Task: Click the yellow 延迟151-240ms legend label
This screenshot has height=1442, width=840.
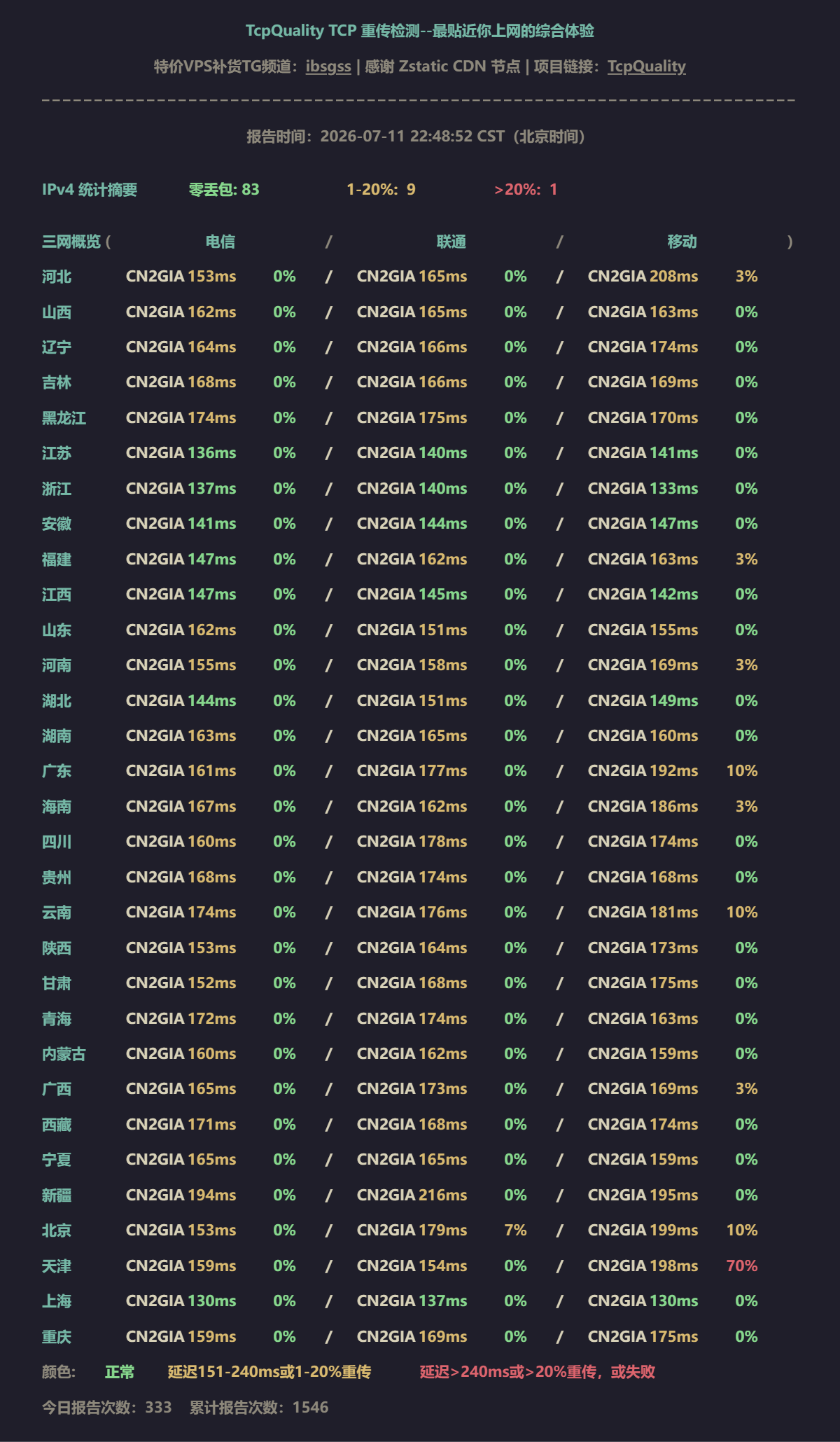Action: tap(269, 1372)
